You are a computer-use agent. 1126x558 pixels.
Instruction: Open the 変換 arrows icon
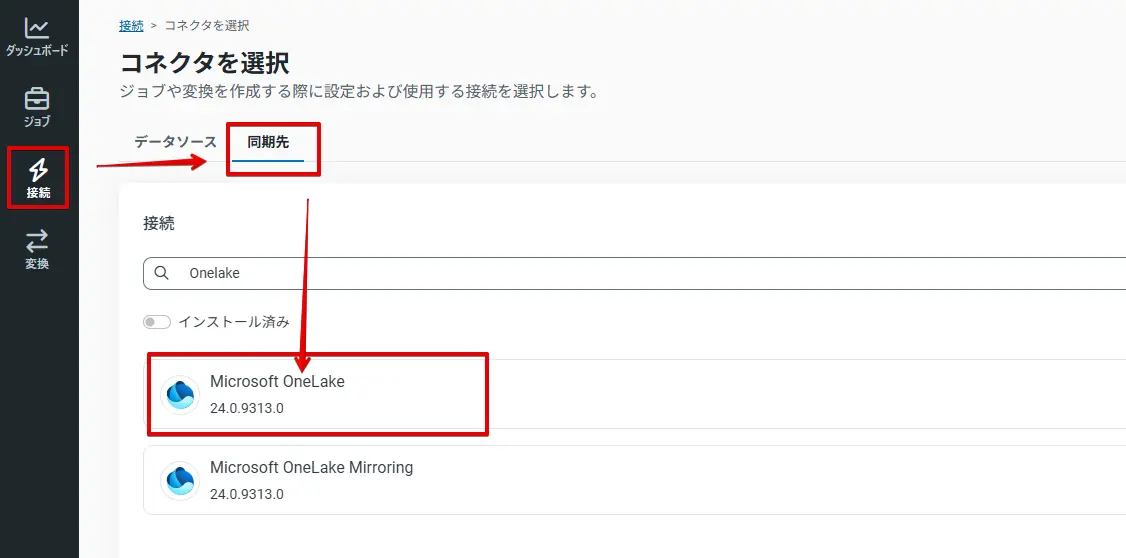tap(37, 240)
